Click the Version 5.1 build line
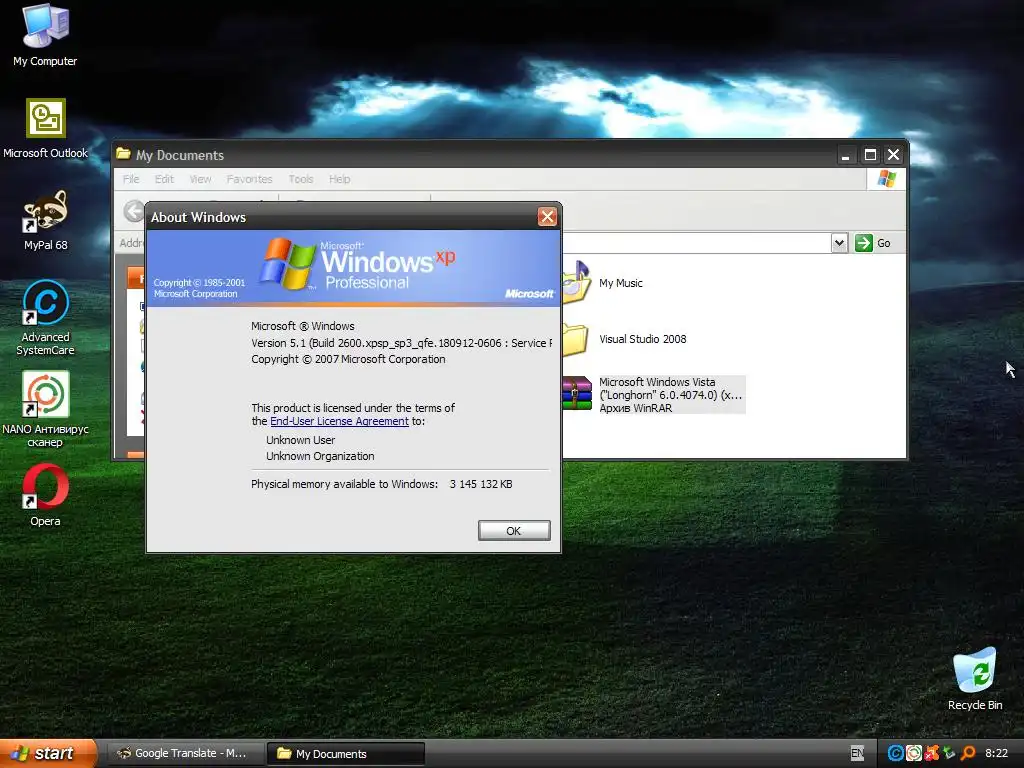 (402, 343)
